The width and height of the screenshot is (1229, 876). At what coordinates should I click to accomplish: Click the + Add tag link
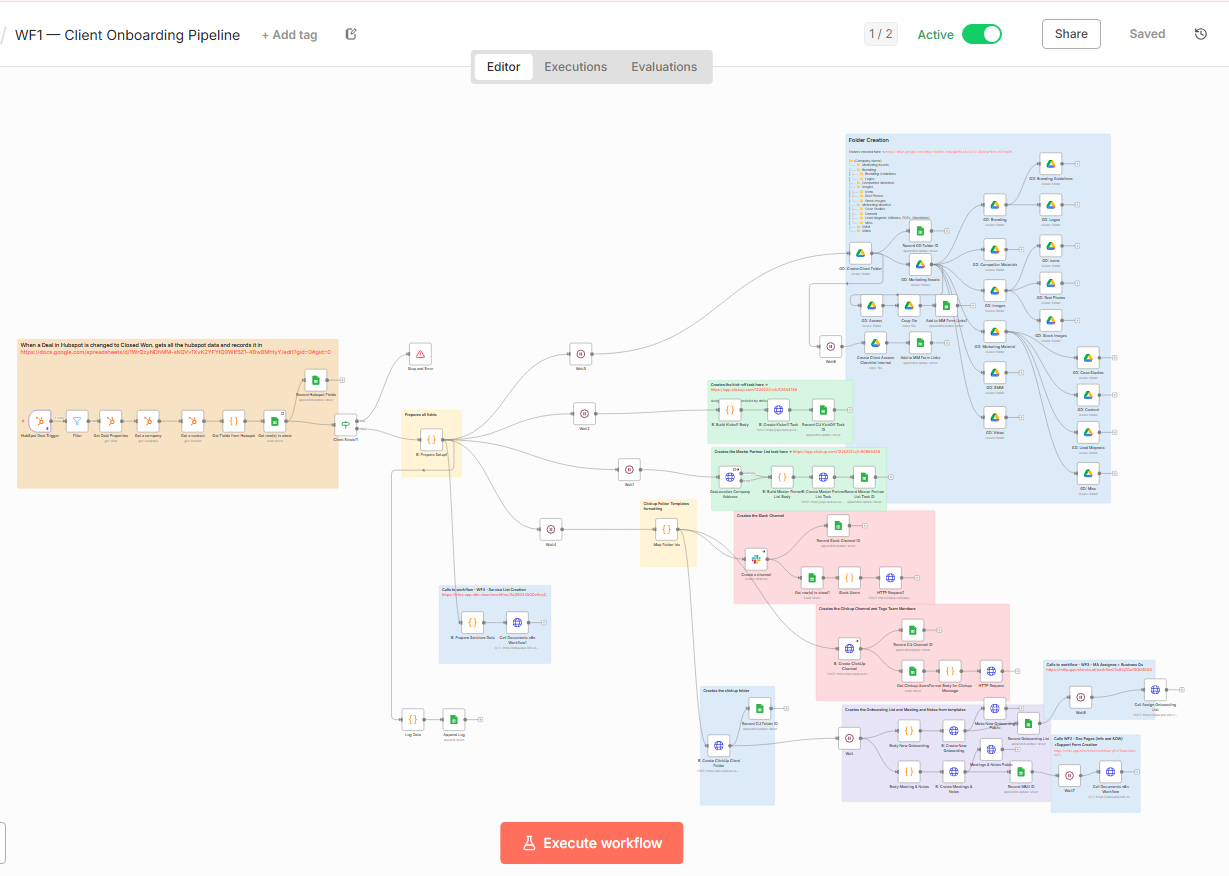coord(289,35)
